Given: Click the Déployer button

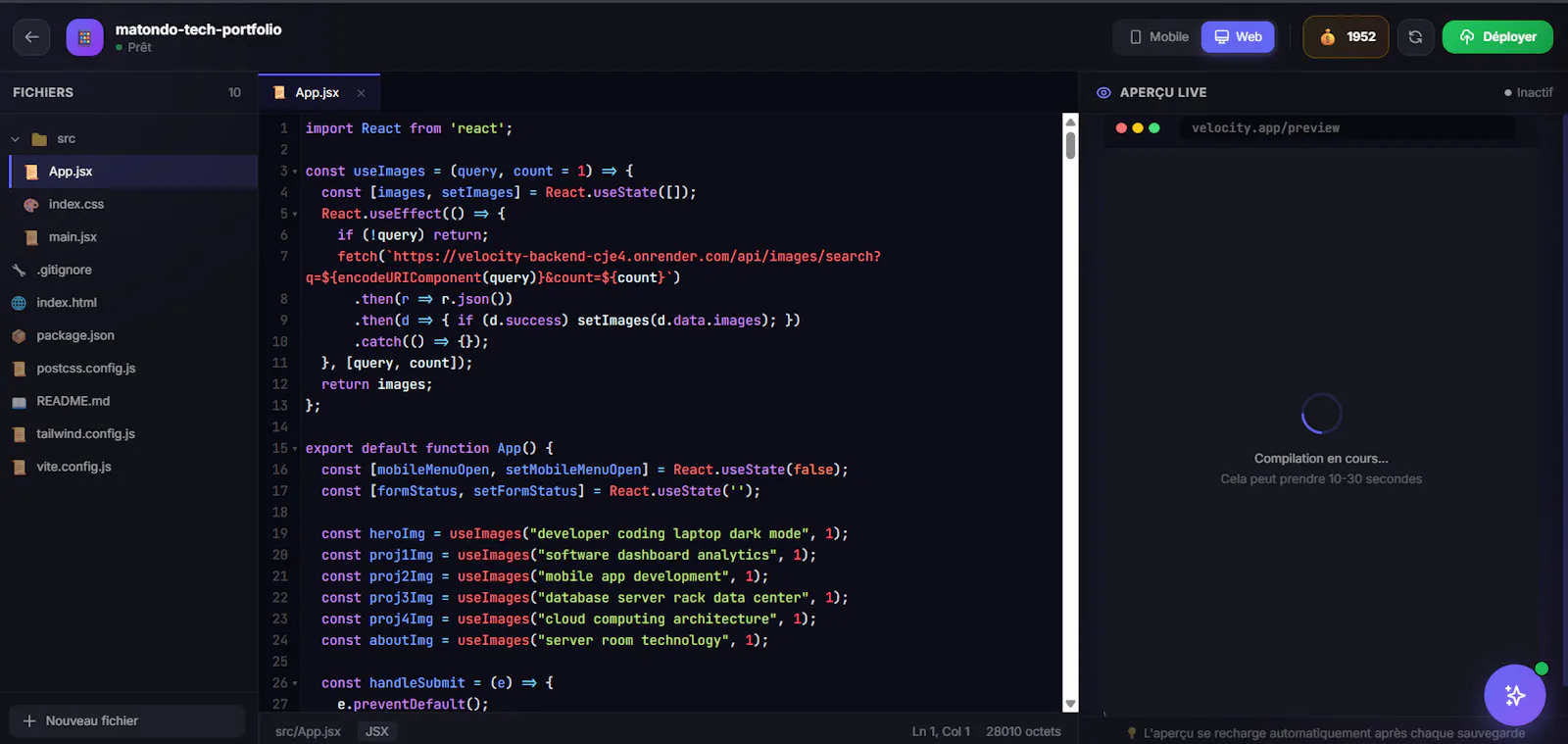Looking at the screenshot, I should 1497,37.
